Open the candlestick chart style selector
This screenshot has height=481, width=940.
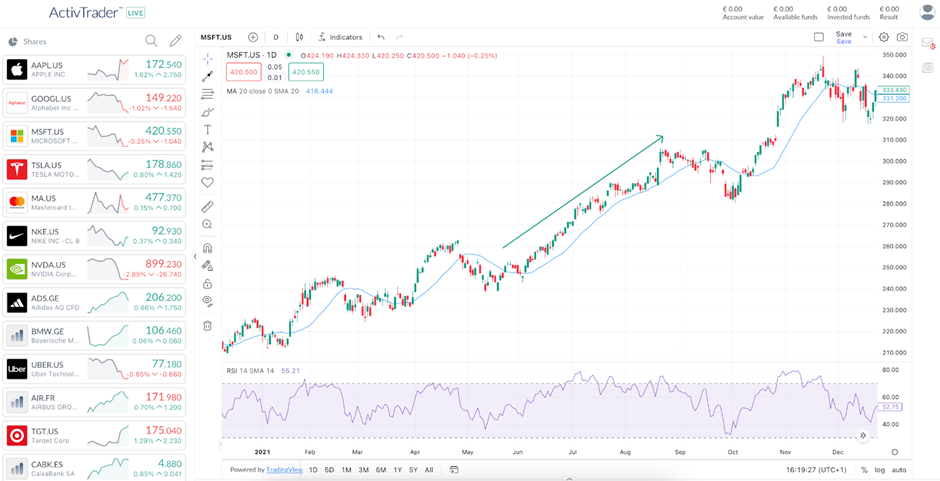(298, 37)
